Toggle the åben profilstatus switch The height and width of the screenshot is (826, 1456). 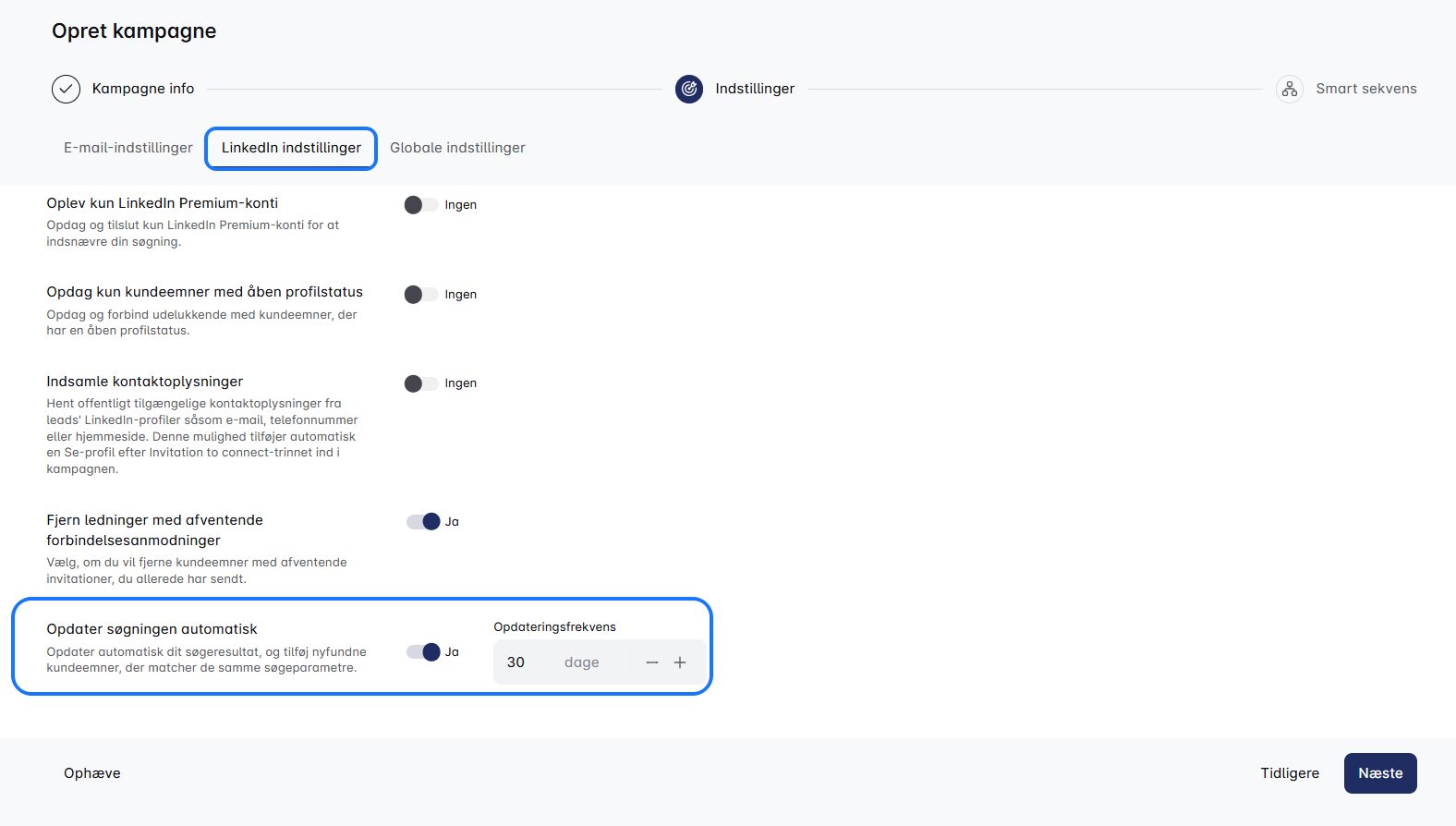(x=421, y=295)
